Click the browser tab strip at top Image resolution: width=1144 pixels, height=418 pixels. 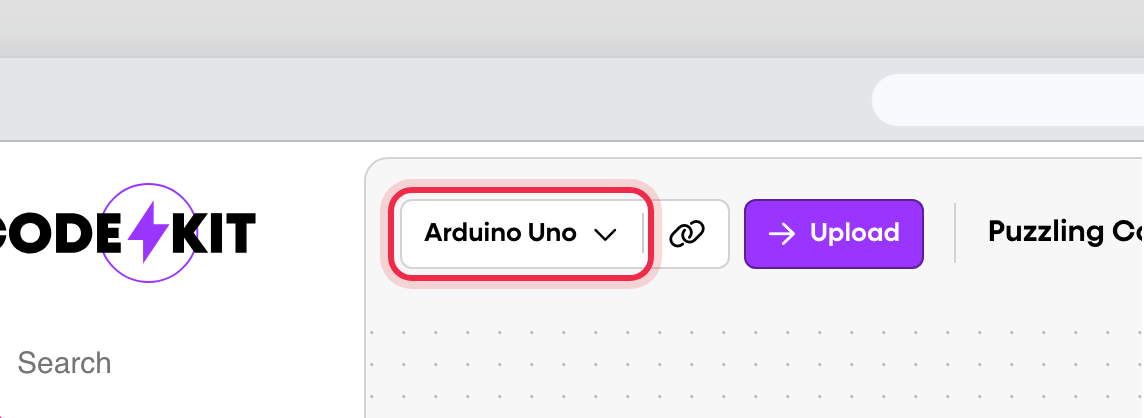570,28
